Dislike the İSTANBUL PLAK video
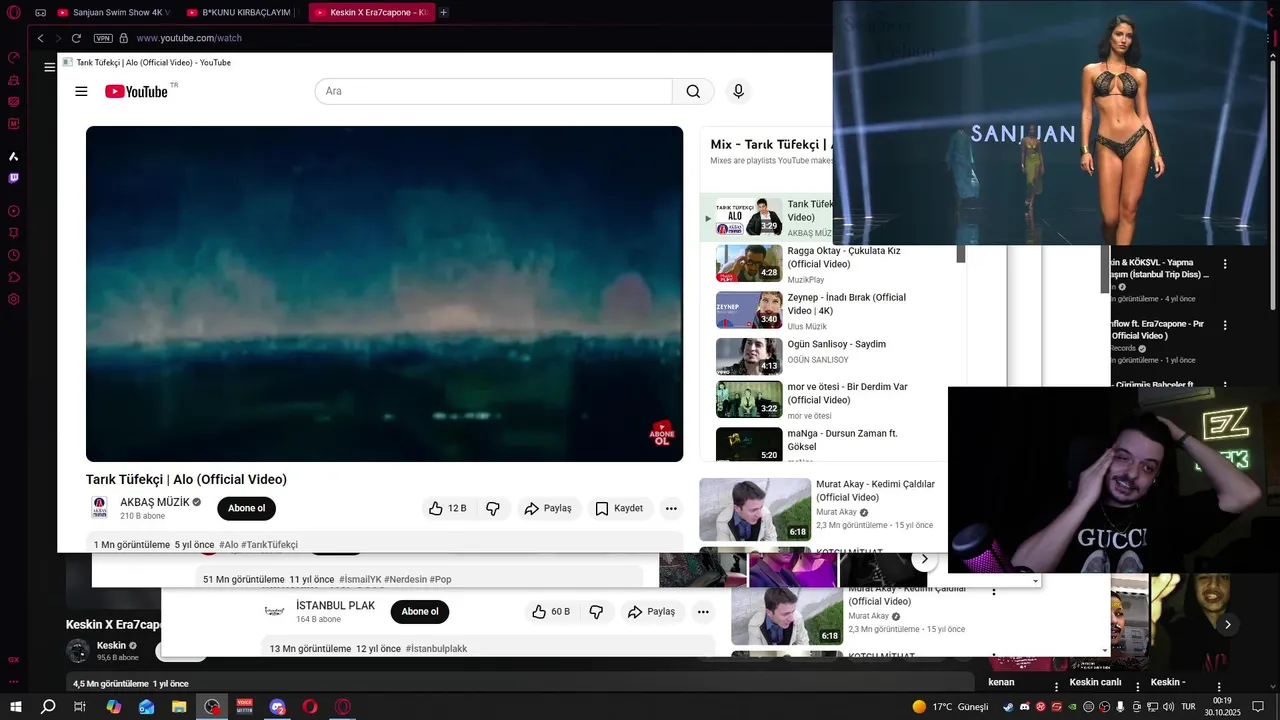Viewport: 1280px width, 720px height. pyautogui.click(x=596, y=612)
